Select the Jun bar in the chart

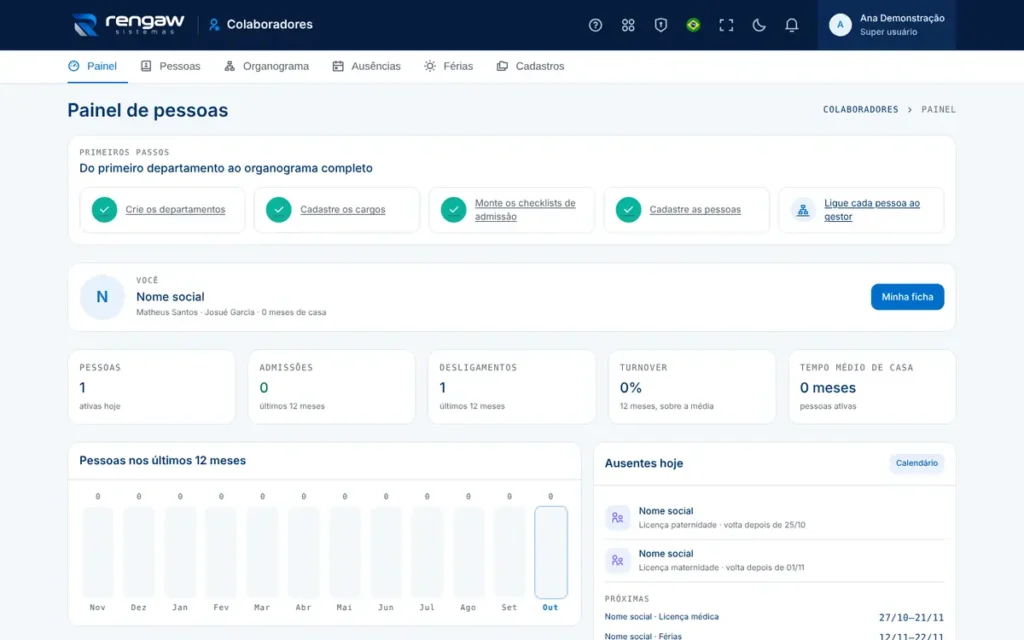click(x=386, y=552)
